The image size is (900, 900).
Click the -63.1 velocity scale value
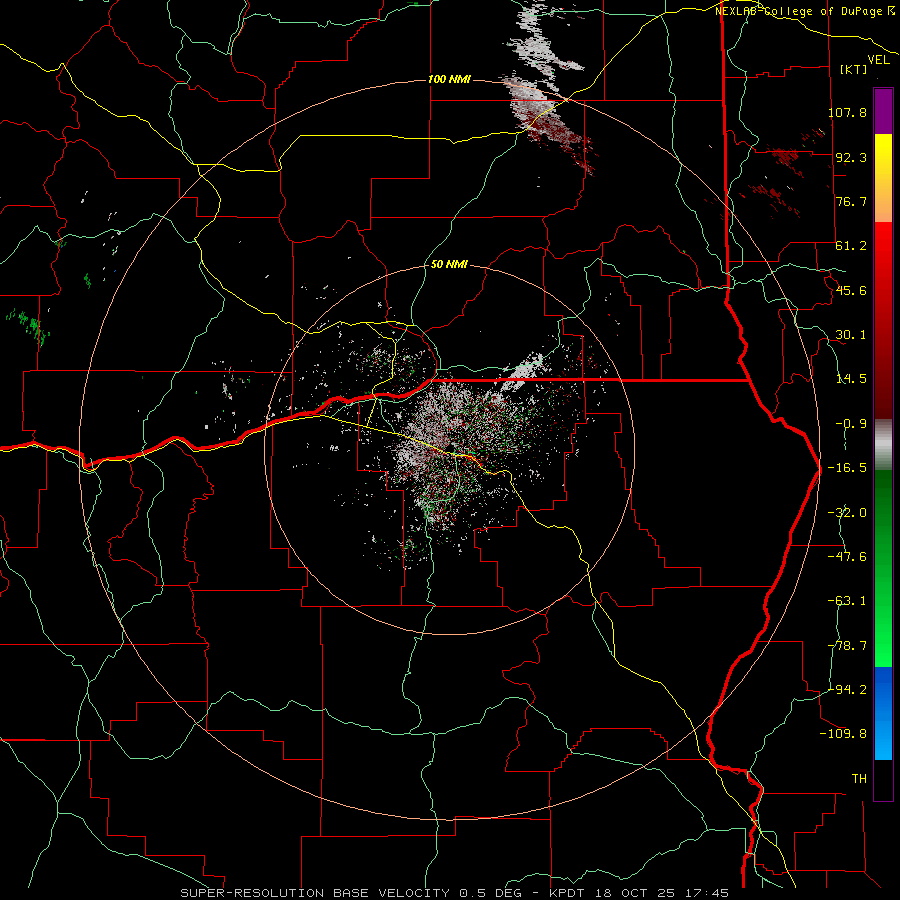847,601
